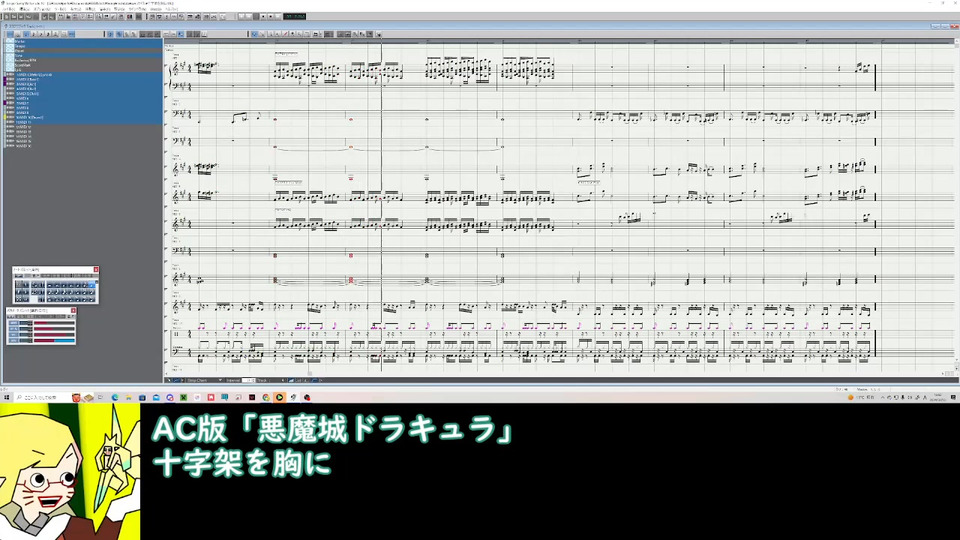
Task: Pick the highlighted note value in note palette
Action: [92, 285]
